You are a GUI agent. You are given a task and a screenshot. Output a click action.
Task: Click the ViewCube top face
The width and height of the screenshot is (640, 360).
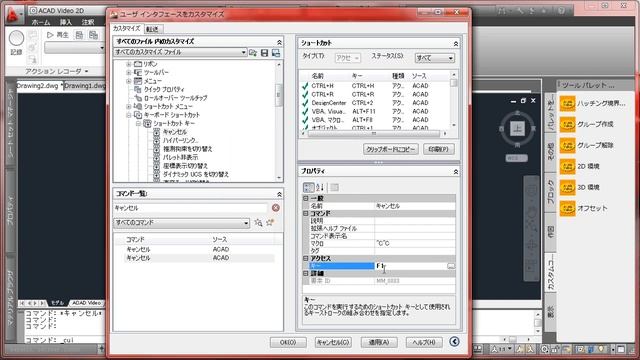(x=517, y=129)
